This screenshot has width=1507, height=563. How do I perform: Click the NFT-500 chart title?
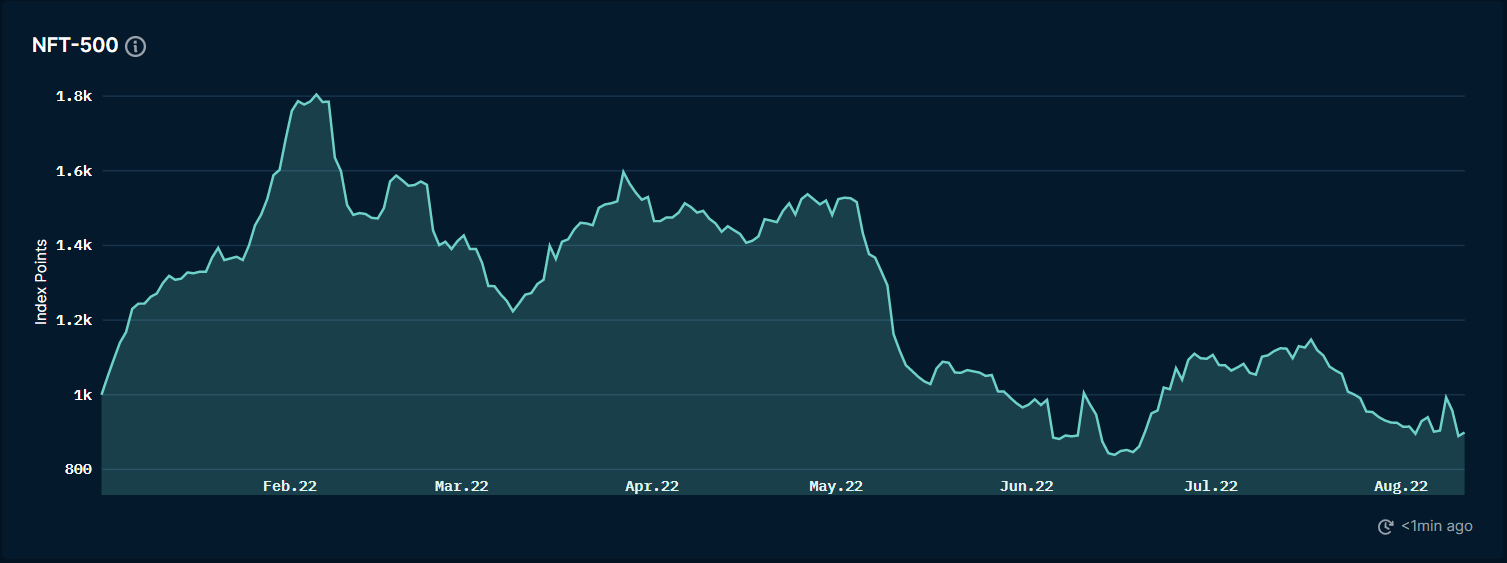point(75,46)
